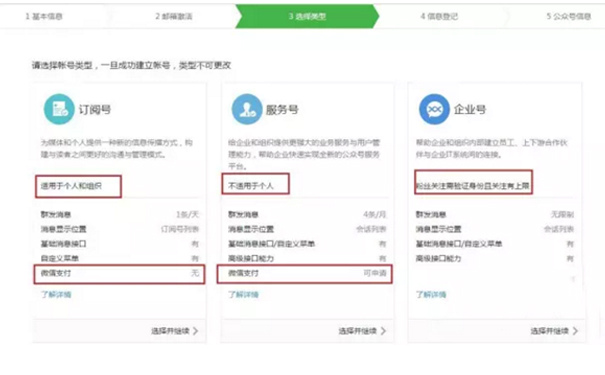
Task: Click the 无限制 value in 企业号
Action: click(x=562, y=215)
